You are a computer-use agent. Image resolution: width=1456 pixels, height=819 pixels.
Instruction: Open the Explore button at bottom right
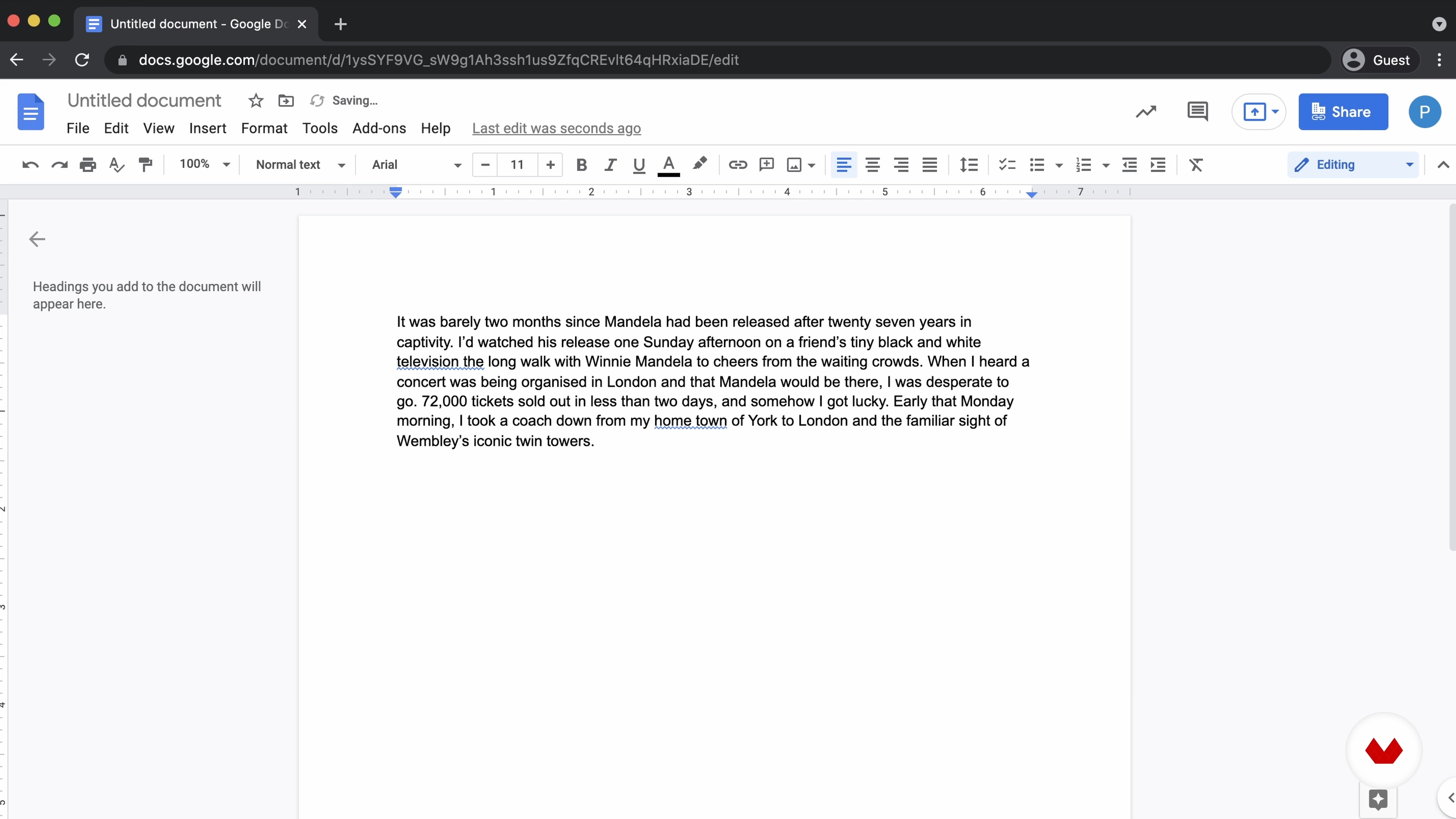1378,799
